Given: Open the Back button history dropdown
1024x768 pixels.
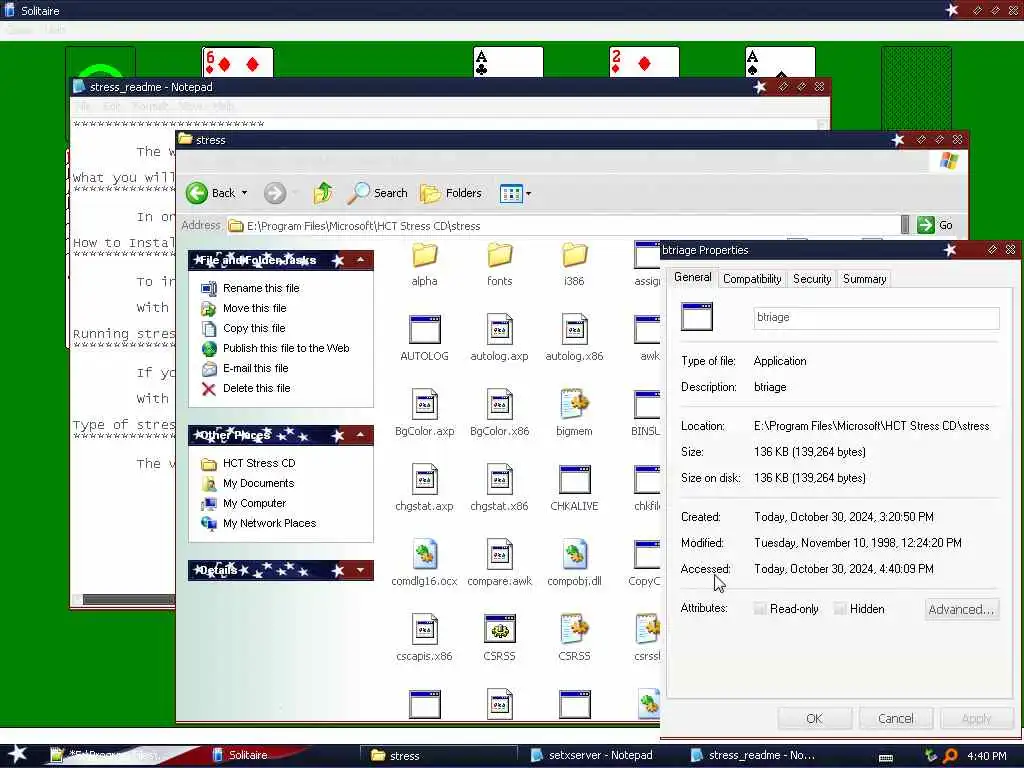Looking at the screenshot, I should pyautogui.click(x=244, y=193).
